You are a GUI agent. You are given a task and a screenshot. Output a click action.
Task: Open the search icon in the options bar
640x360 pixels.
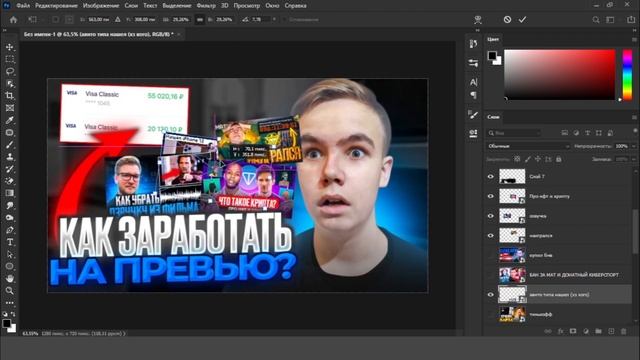[x=596, y=20]
